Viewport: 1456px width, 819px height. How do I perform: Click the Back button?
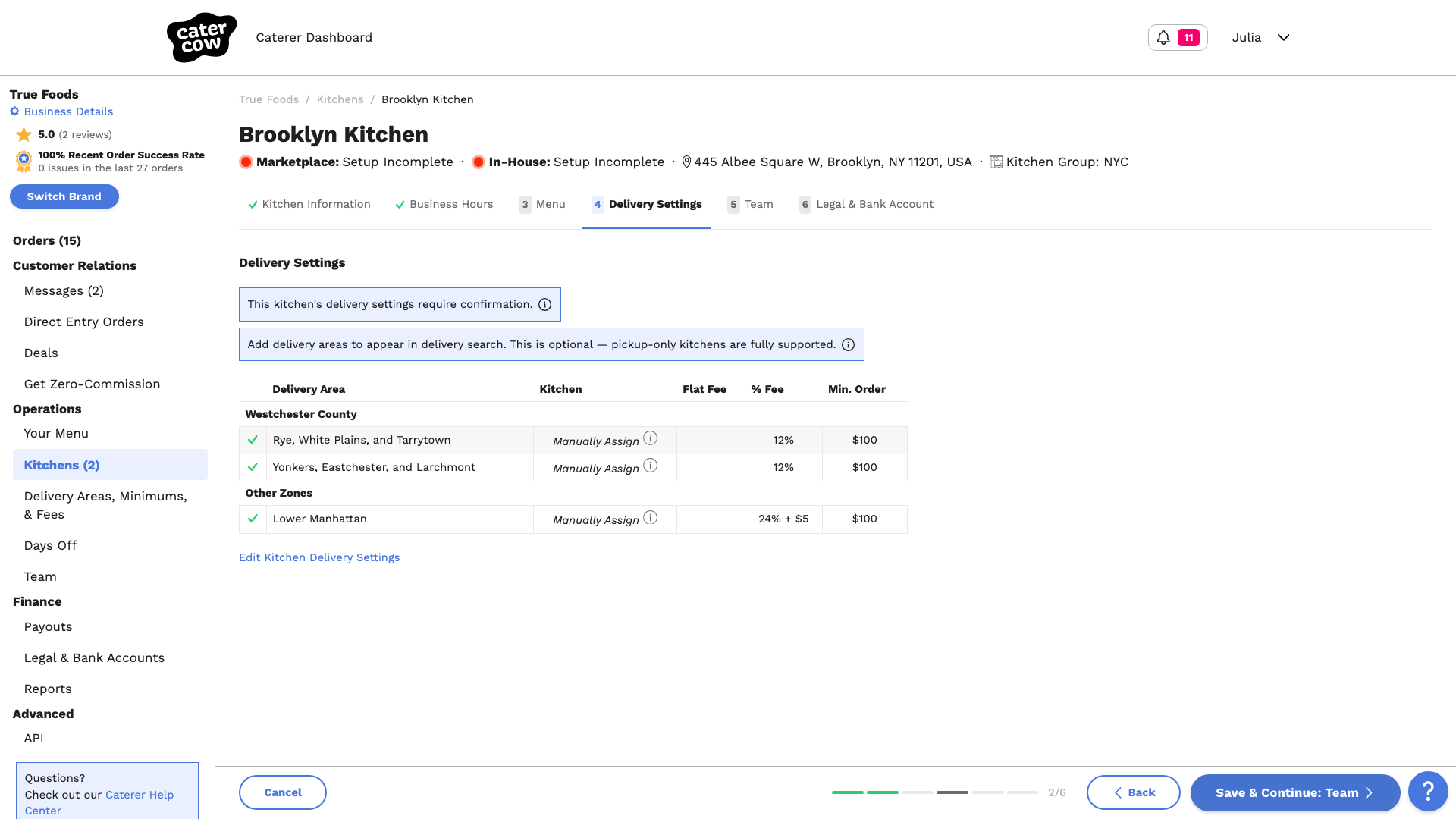coord(1134,792)
